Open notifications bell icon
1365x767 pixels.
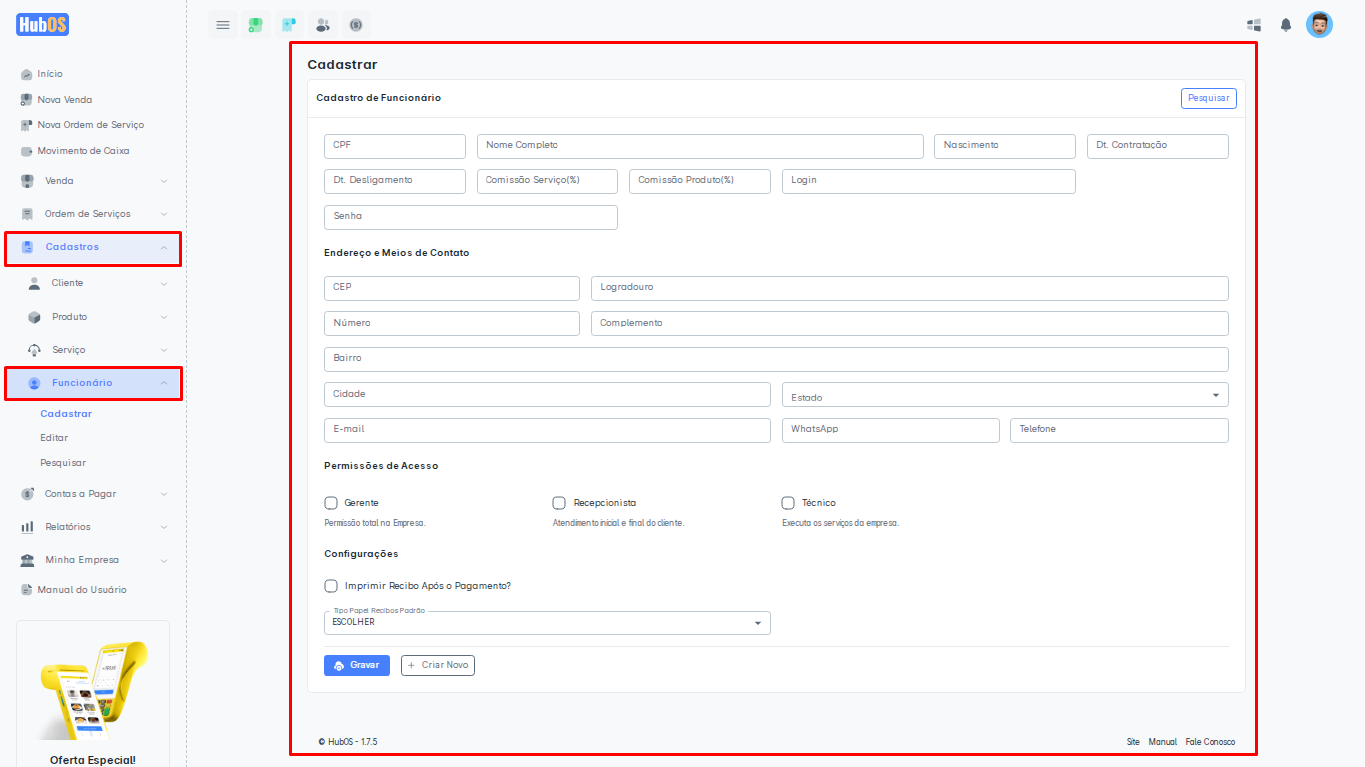(x=1286, y=25)
